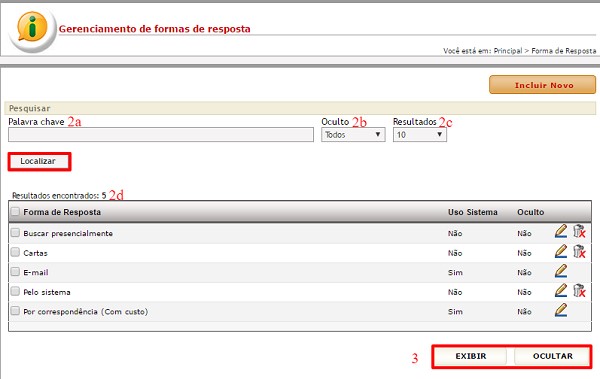Check the E-mail row checkbox
600x379 pixels.
coord(15,271)
